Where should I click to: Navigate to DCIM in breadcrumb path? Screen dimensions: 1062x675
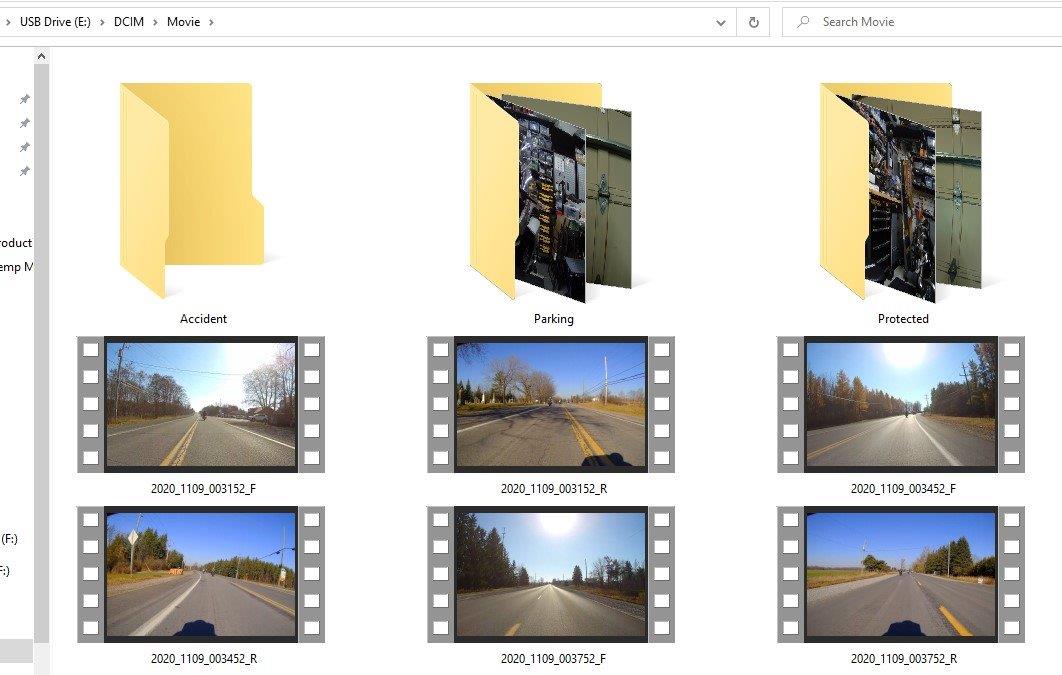(129, 22)
